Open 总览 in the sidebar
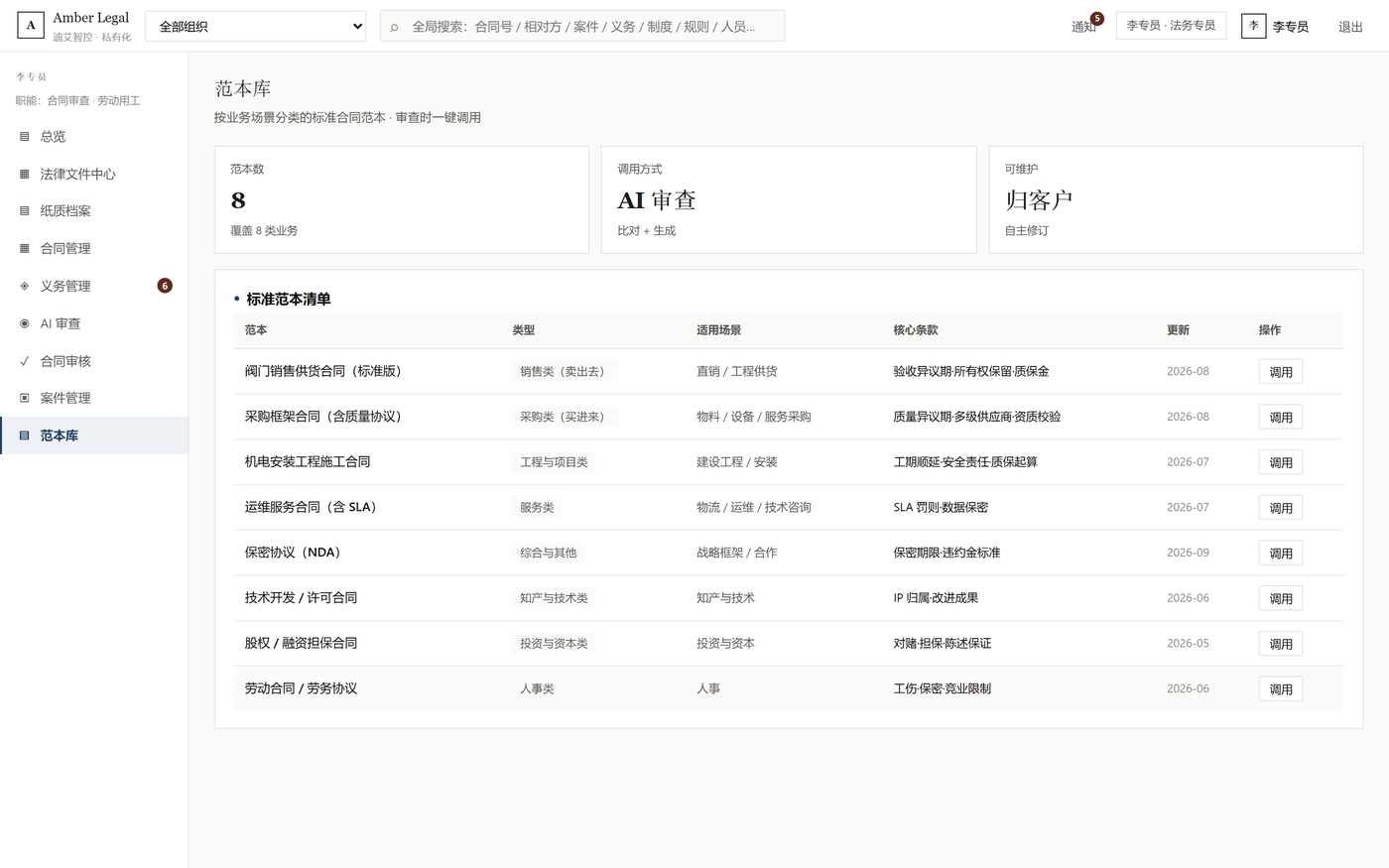Image resolution: width=1389 pixels, height=868 pixels. pyautogui.click(x=94, y=136)
